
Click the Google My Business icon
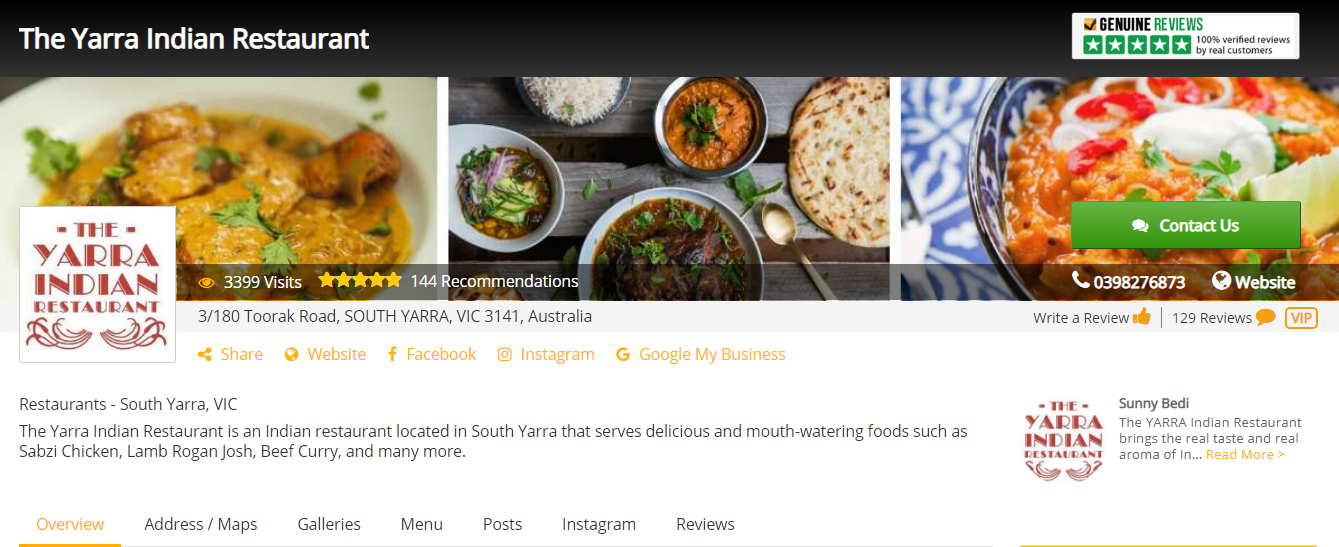coord(623,354)
